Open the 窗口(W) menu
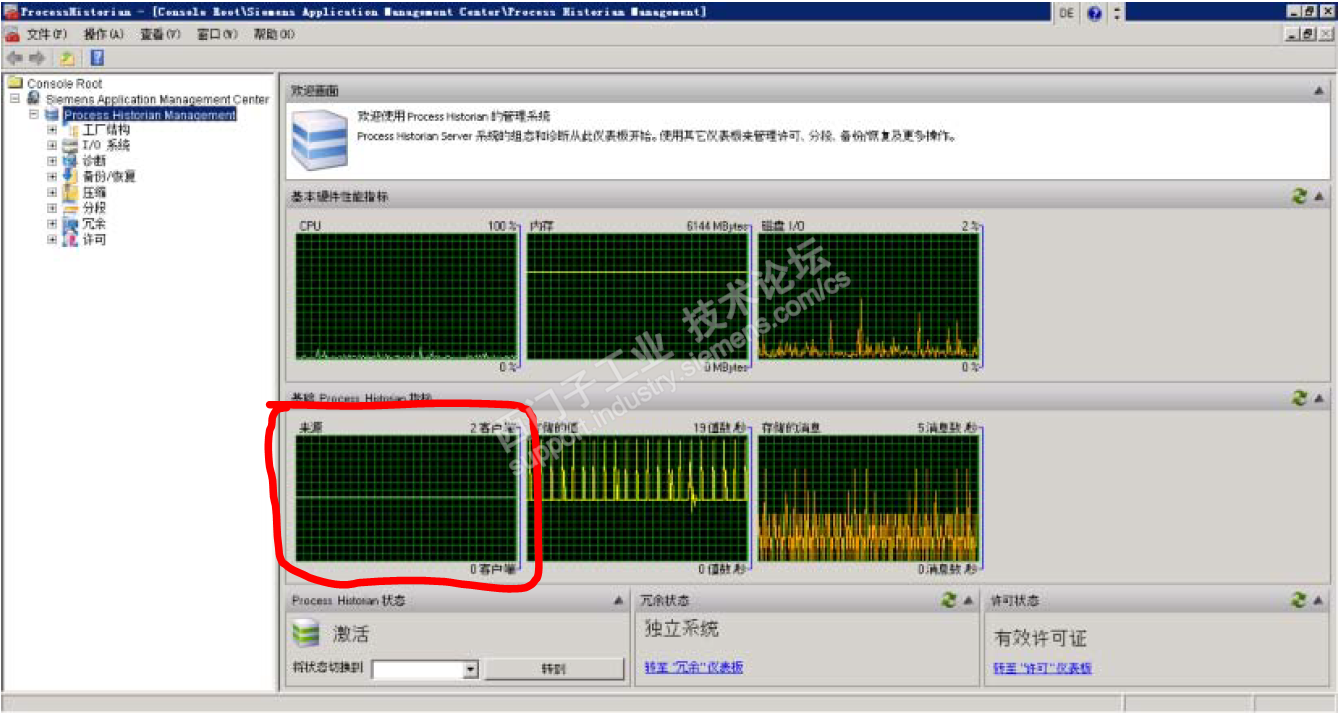Screen dimensions: 1339x713 tap(217, 34)
